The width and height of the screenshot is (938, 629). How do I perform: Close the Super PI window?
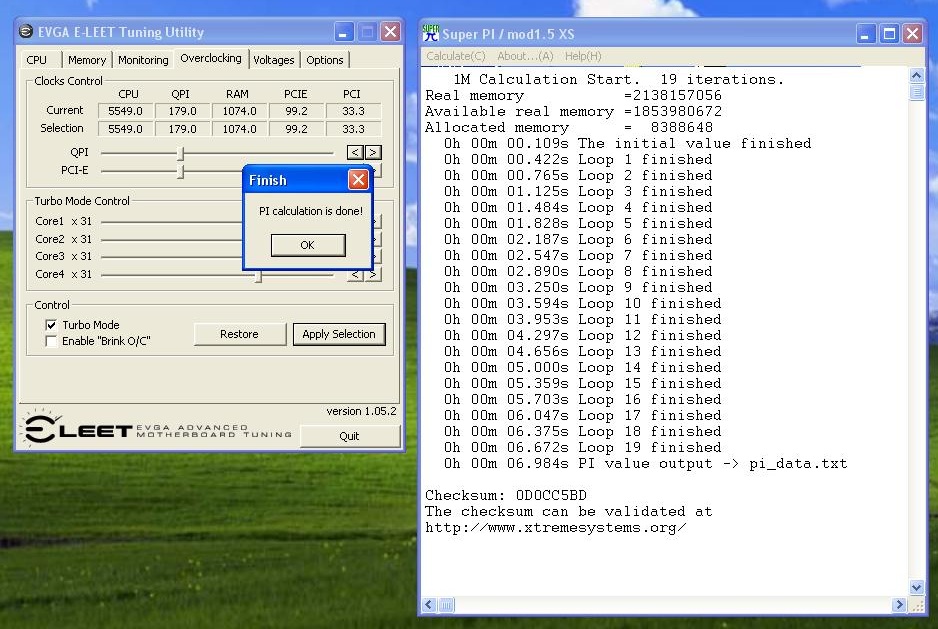click(913, 34)
